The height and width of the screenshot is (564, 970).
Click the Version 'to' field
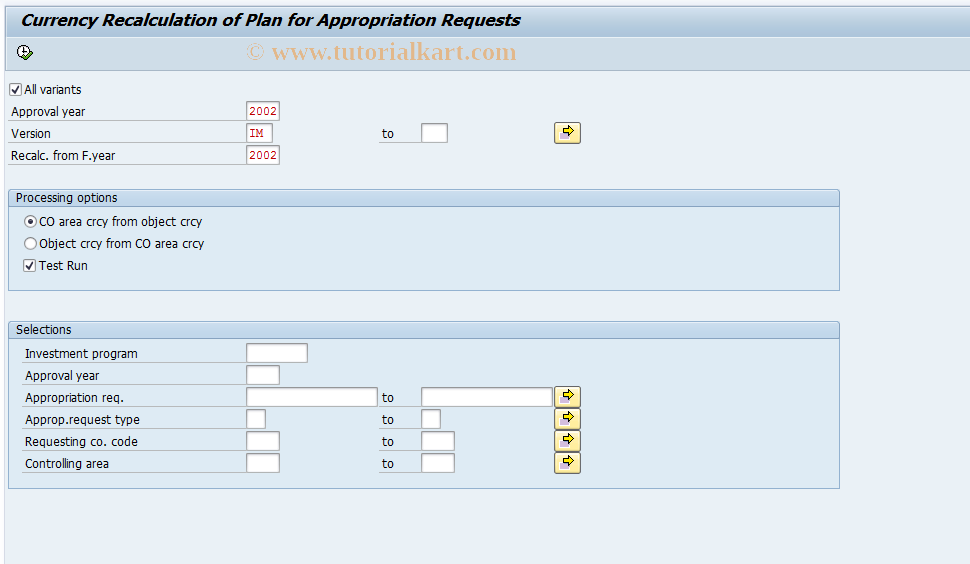pyautogui.click(x=434, y=133)
